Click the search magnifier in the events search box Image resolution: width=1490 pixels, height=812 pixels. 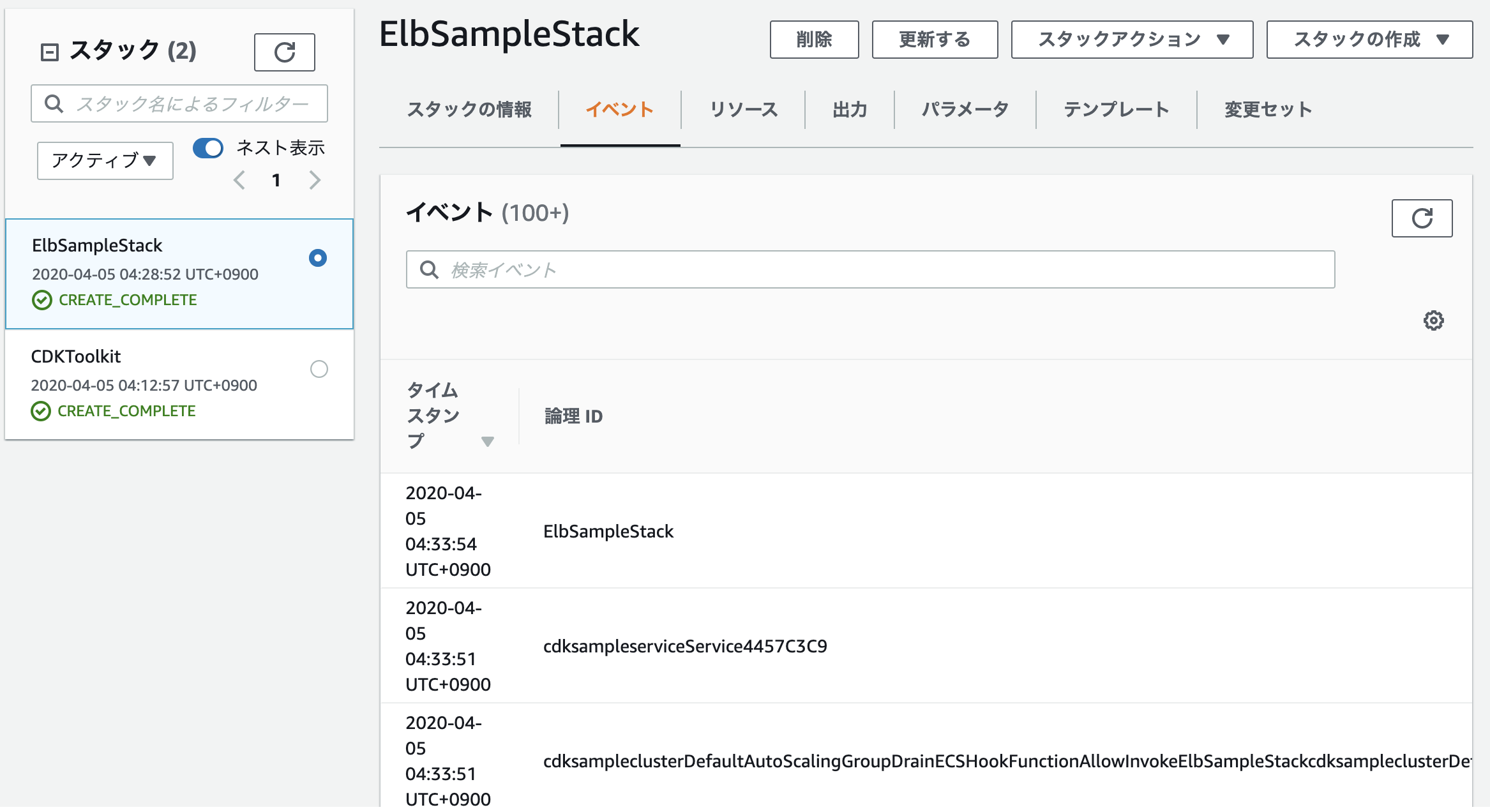[429, 269]
